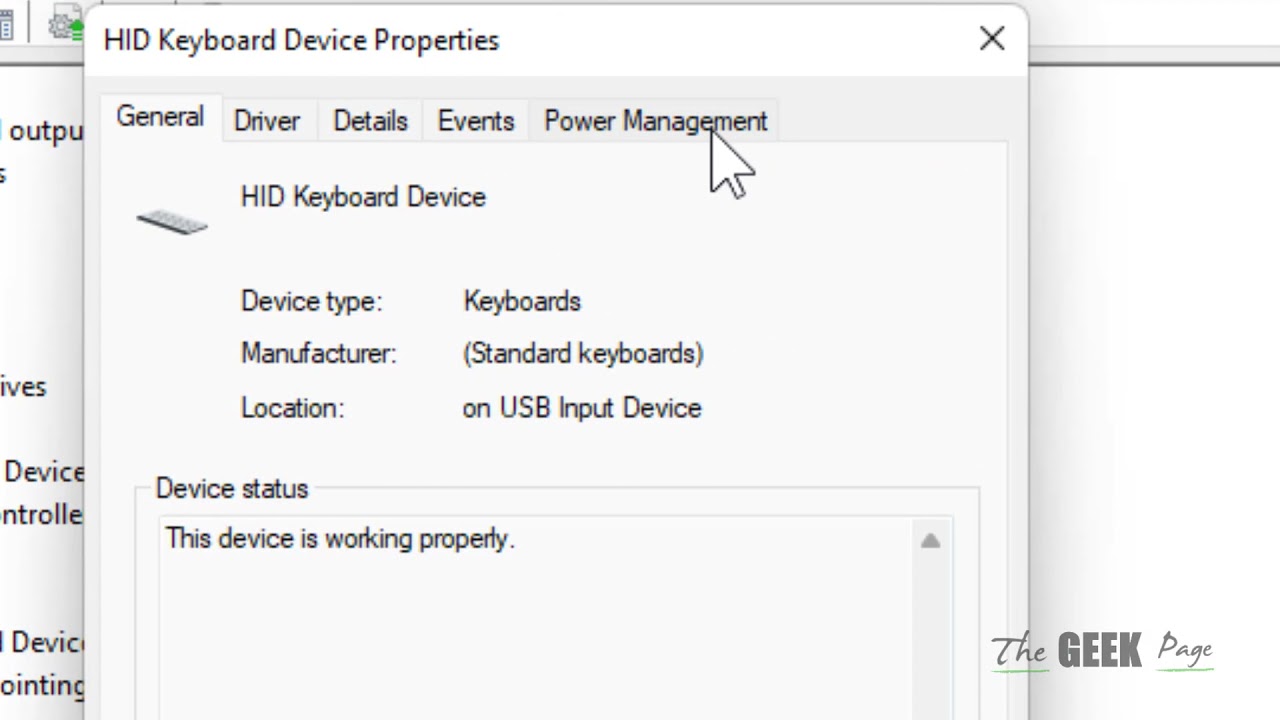This screenshot has width=1280, height=720.
Task: Click 'This device is working properly' text
Action: tap(339, 539)
